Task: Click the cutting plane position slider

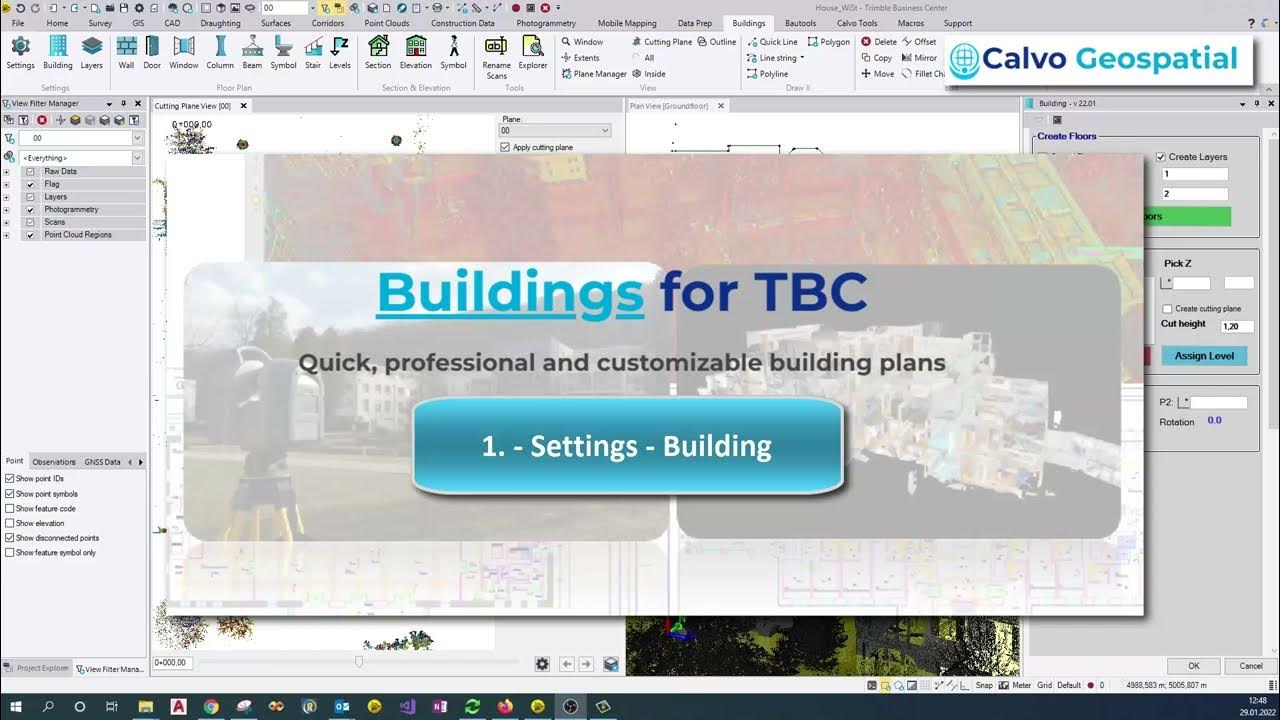Action: [x=359, y=661]
